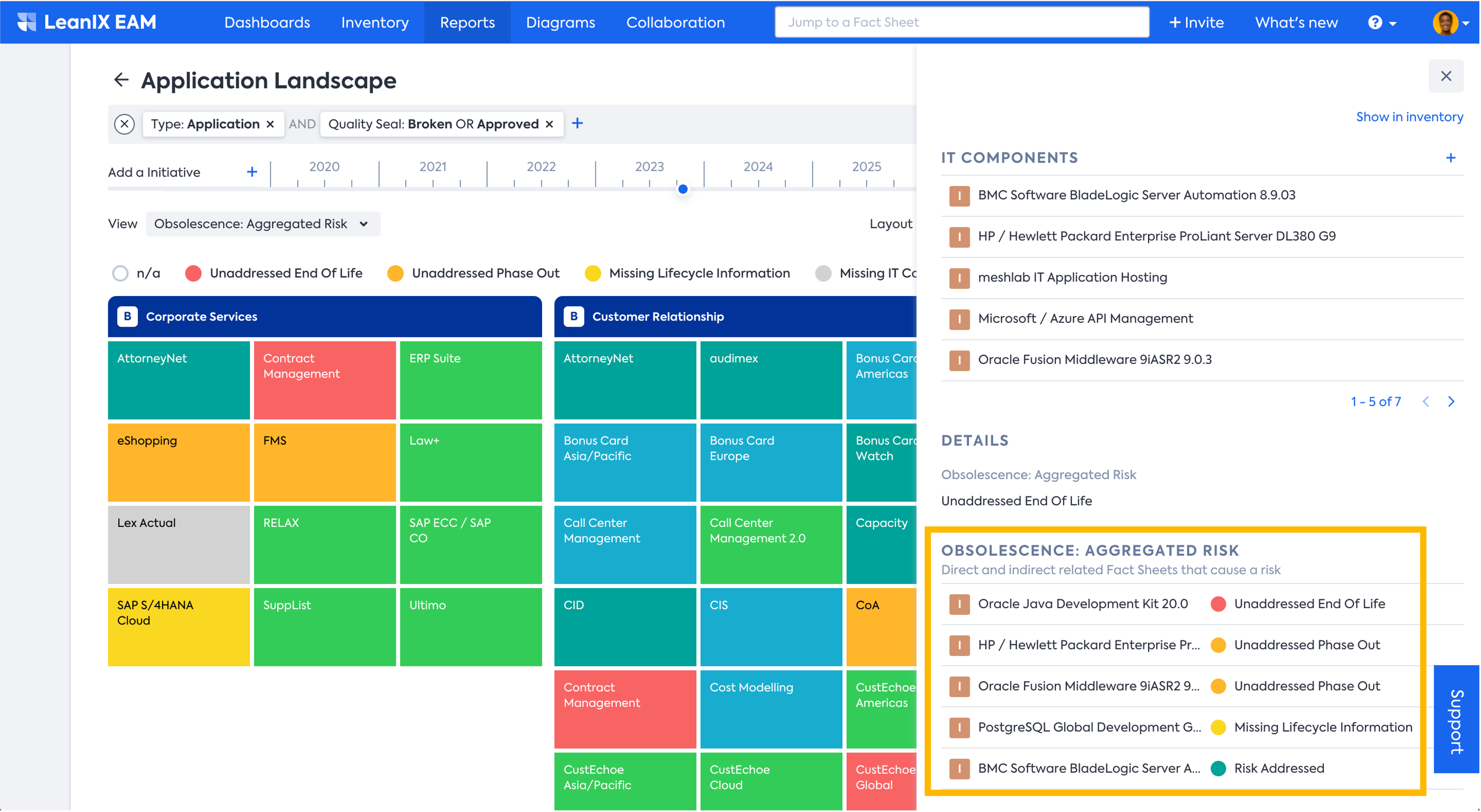Click icon beside Oracle Fusion Middleware 9iASR2 9.0.3
Viewport: 1481px width, 812px height.
[959, 360]
